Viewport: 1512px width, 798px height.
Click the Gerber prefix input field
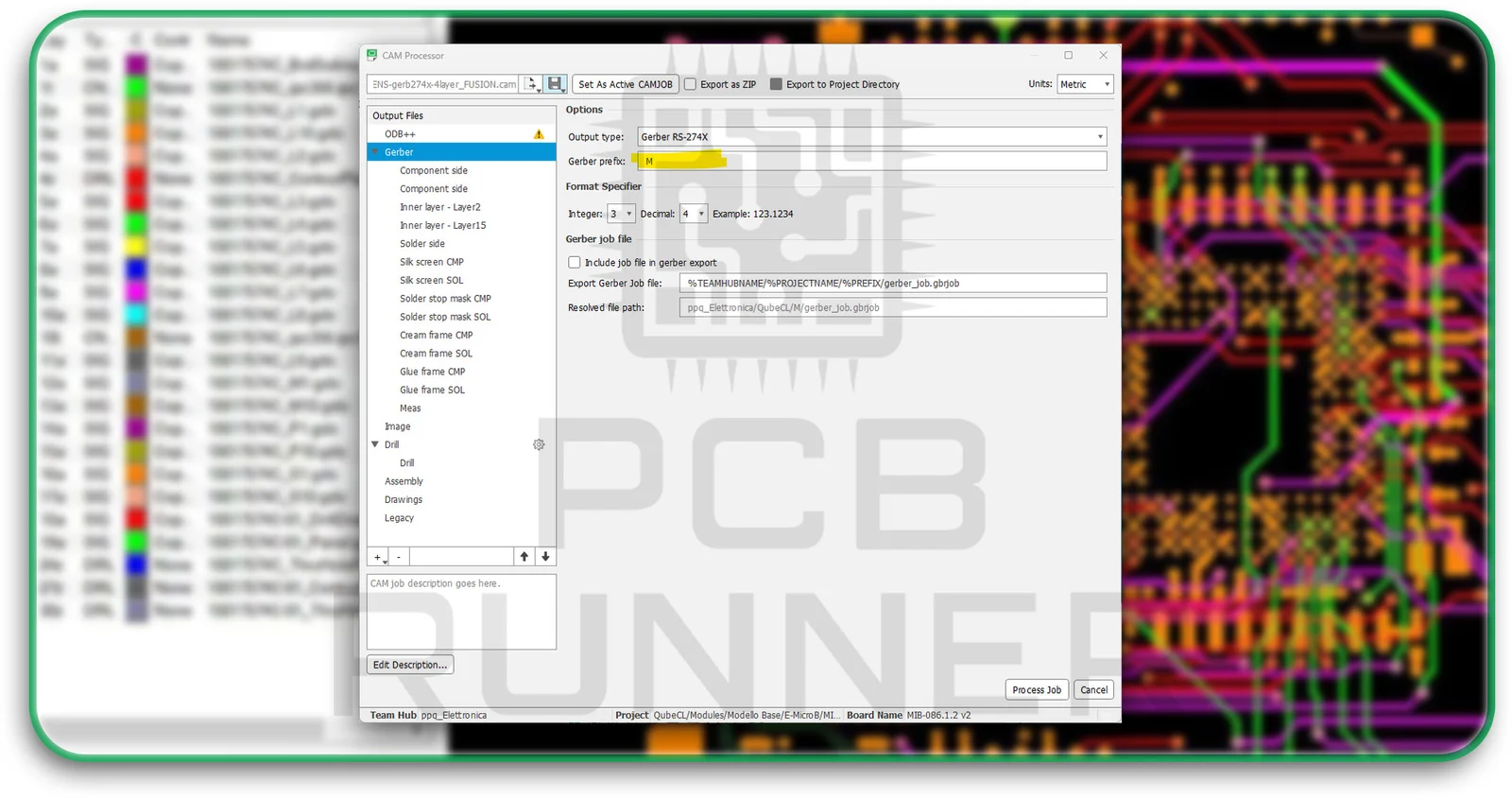(x=872, y=162)
